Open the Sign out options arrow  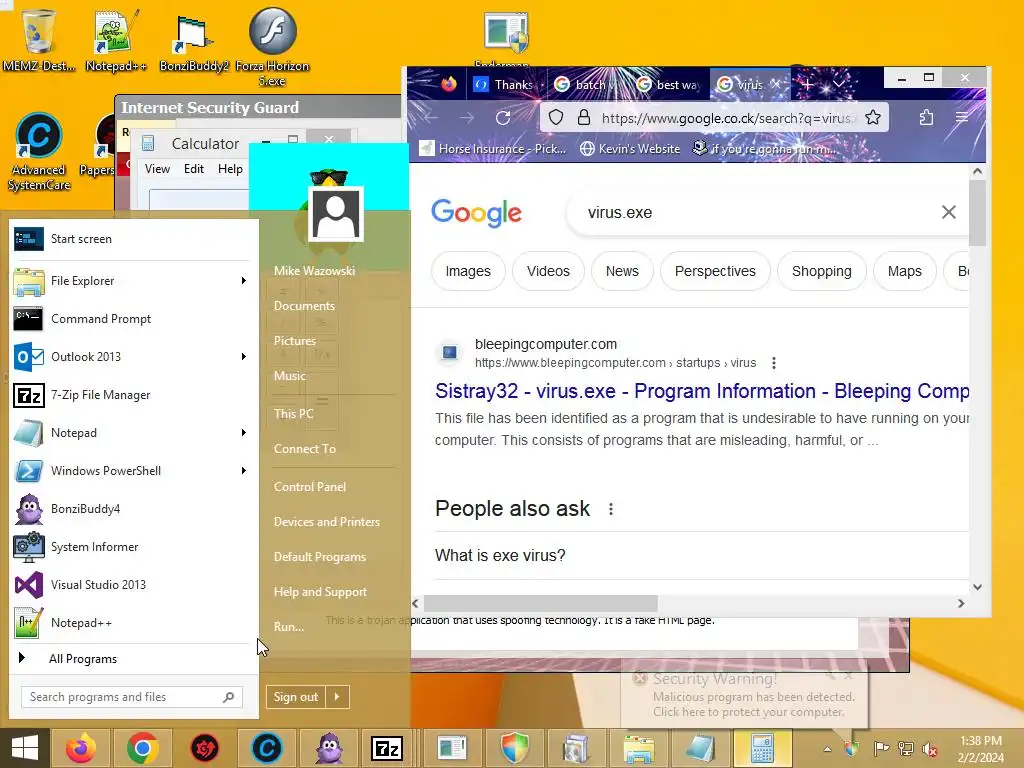point(337,697)
